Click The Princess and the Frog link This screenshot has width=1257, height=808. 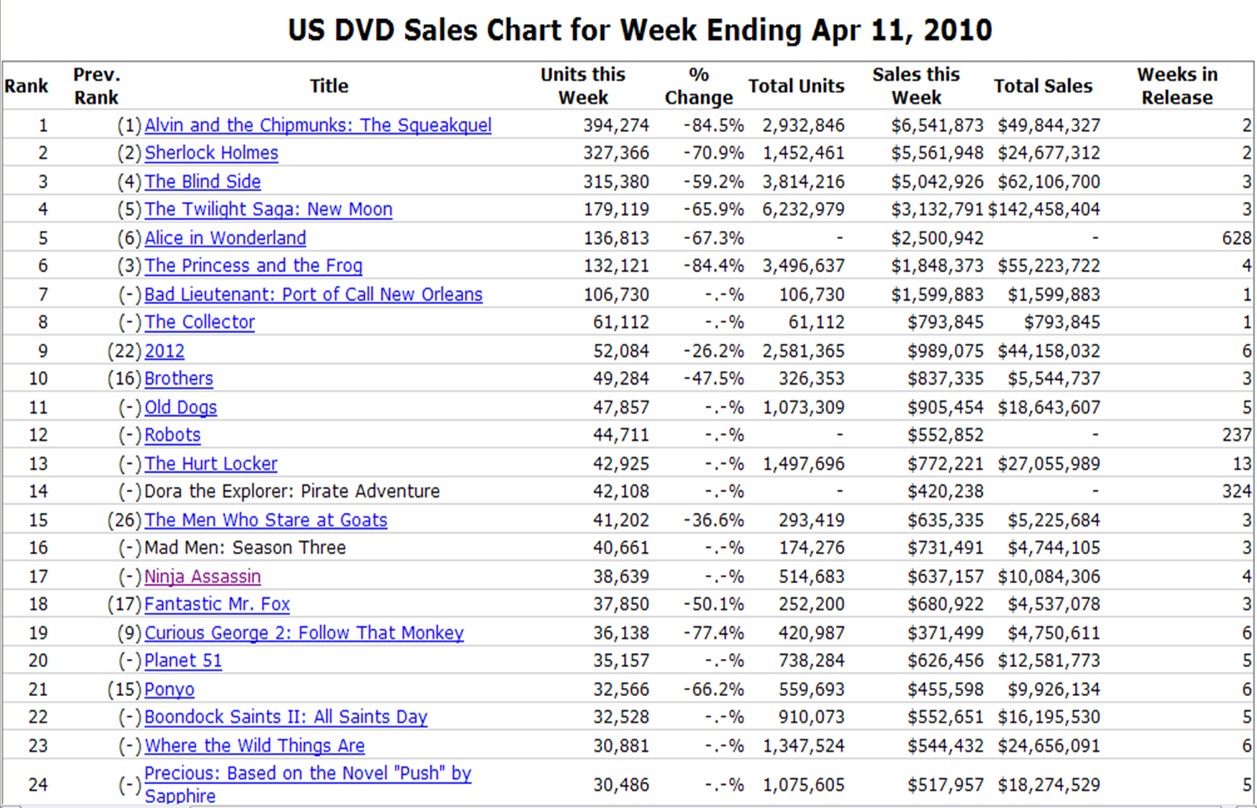(253, 266)
